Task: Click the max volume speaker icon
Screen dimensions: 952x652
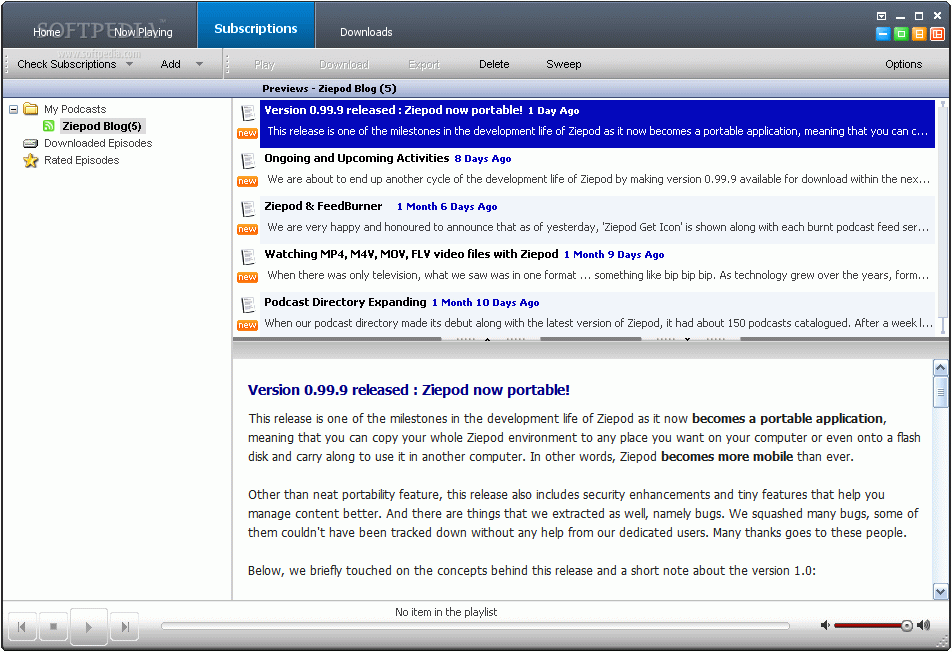Action: tap(923, 625)
